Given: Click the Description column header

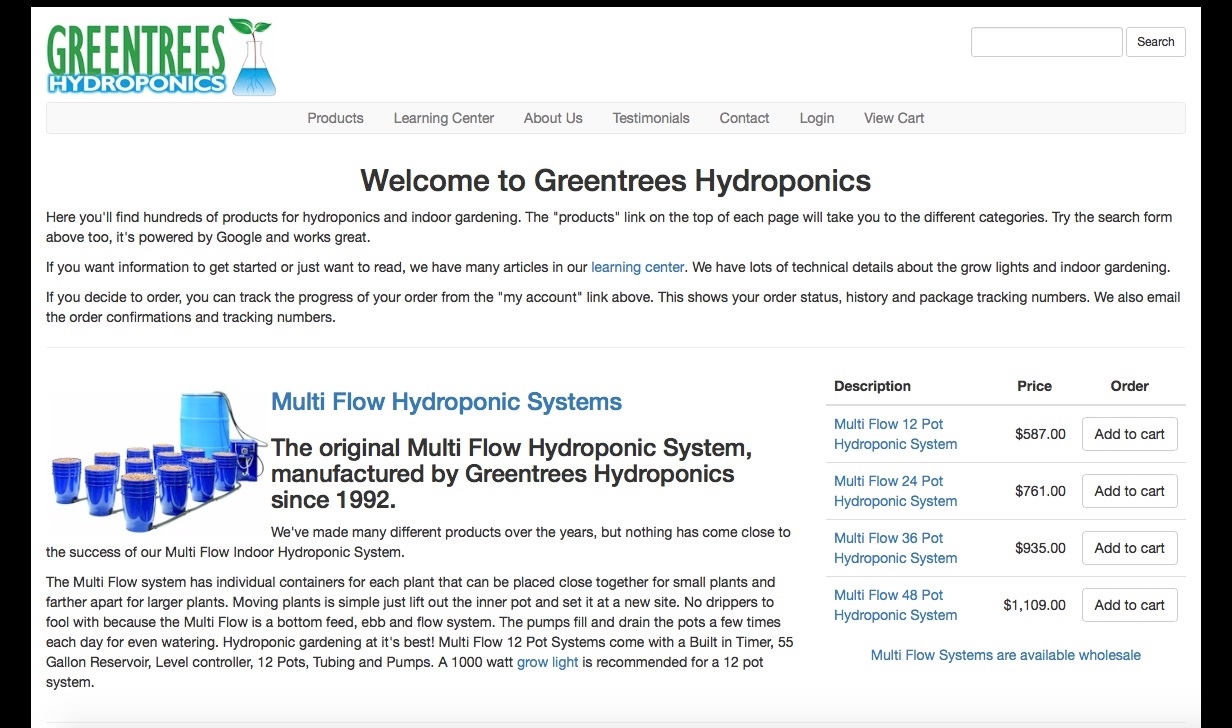Looking at the screenshot, I should [872, 386].
